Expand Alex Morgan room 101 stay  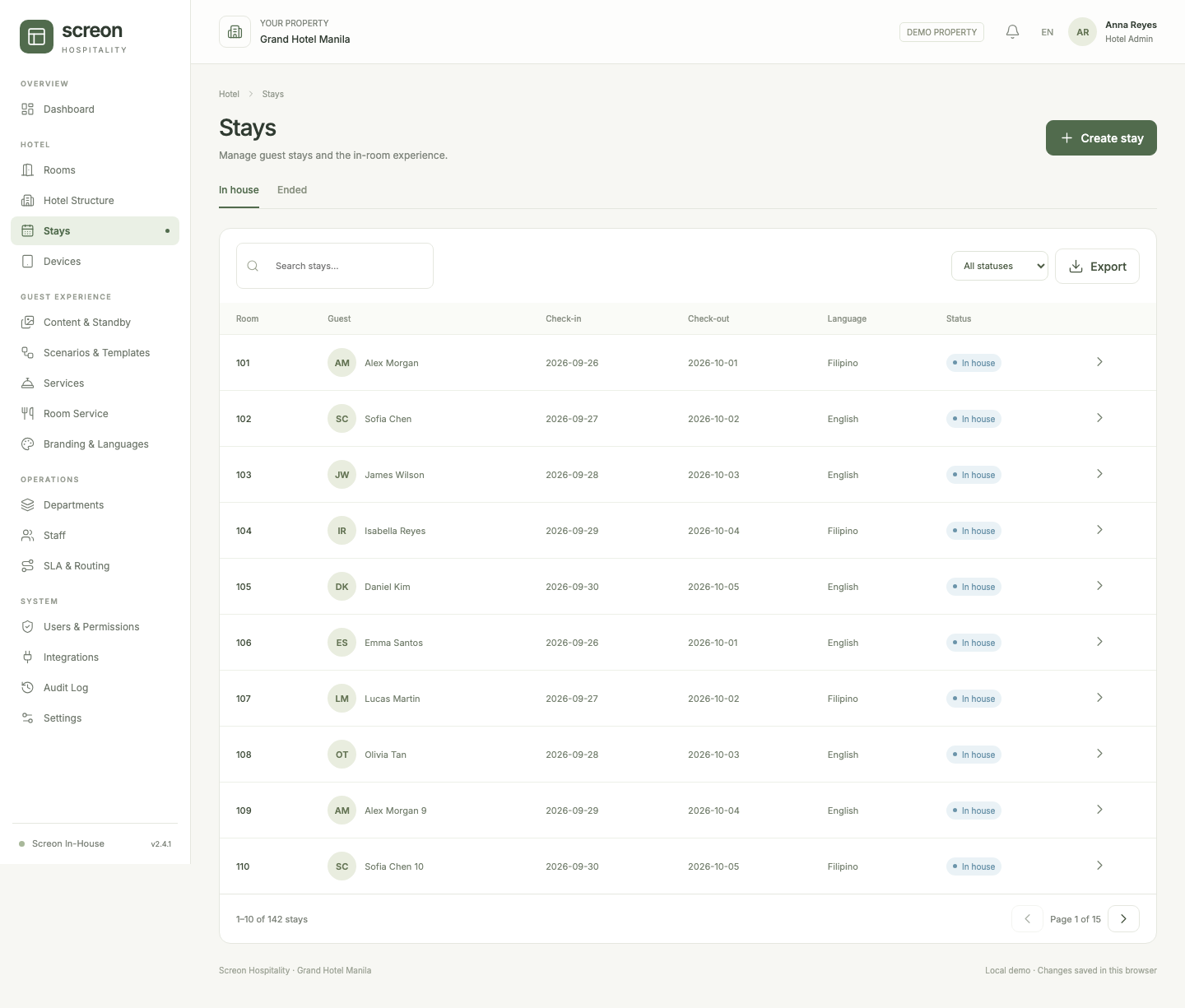[x=1099, y=362]
